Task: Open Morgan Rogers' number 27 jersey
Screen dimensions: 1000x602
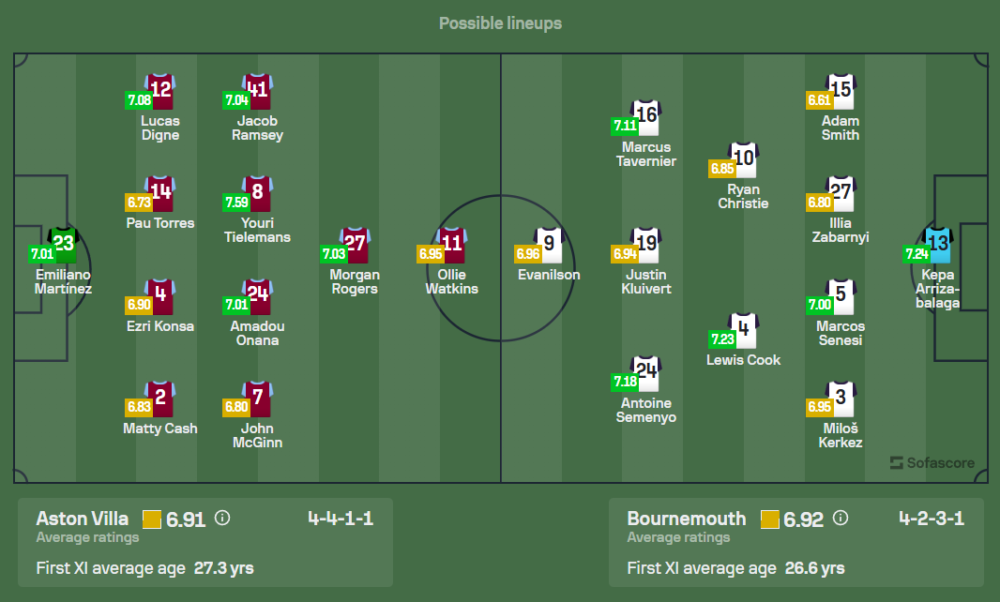Action: click(x=355, y=243)
